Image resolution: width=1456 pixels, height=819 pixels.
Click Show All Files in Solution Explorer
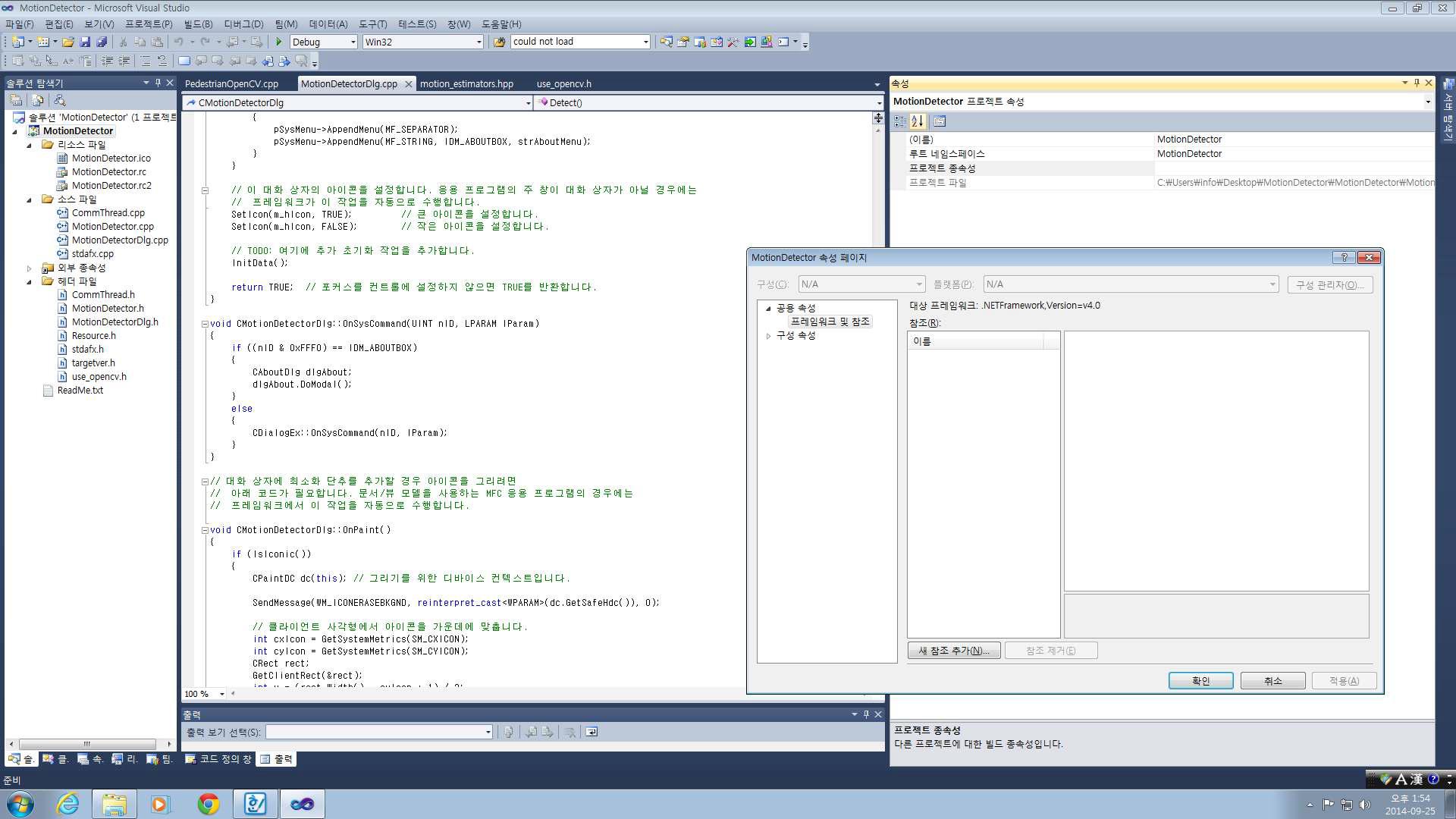point(37,100)
